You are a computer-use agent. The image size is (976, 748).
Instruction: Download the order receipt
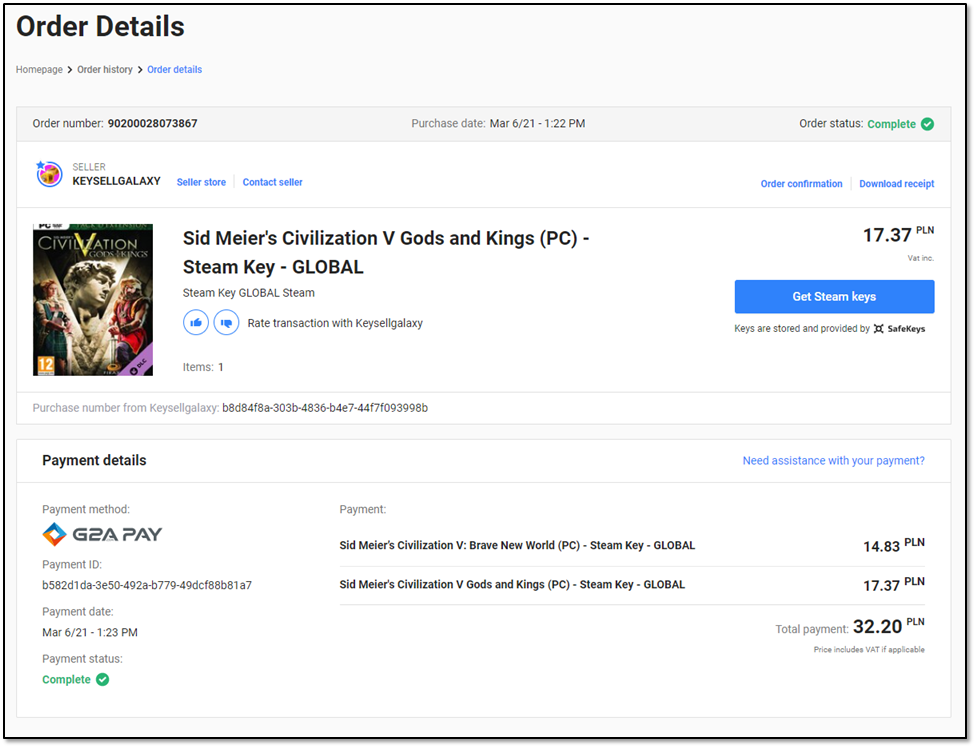click(897, 182)
